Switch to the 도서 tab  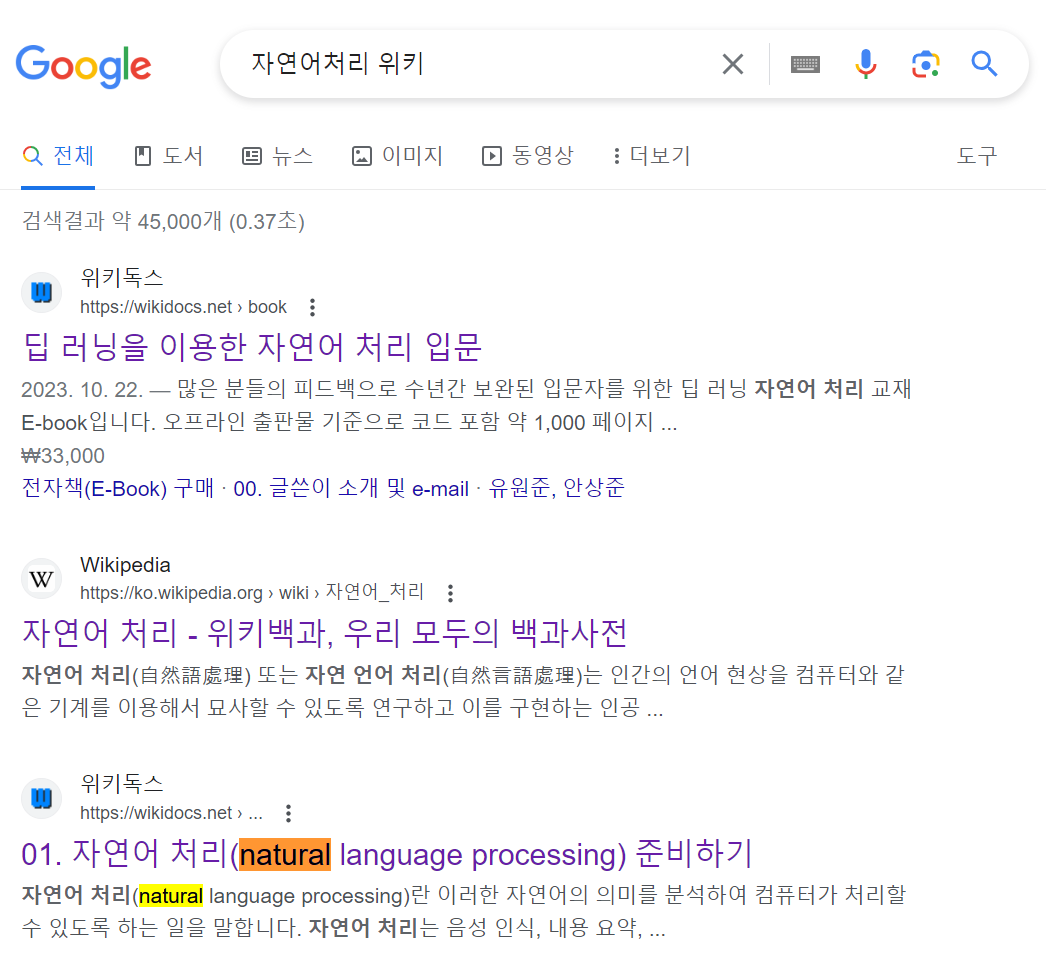(x=169, y=155)
